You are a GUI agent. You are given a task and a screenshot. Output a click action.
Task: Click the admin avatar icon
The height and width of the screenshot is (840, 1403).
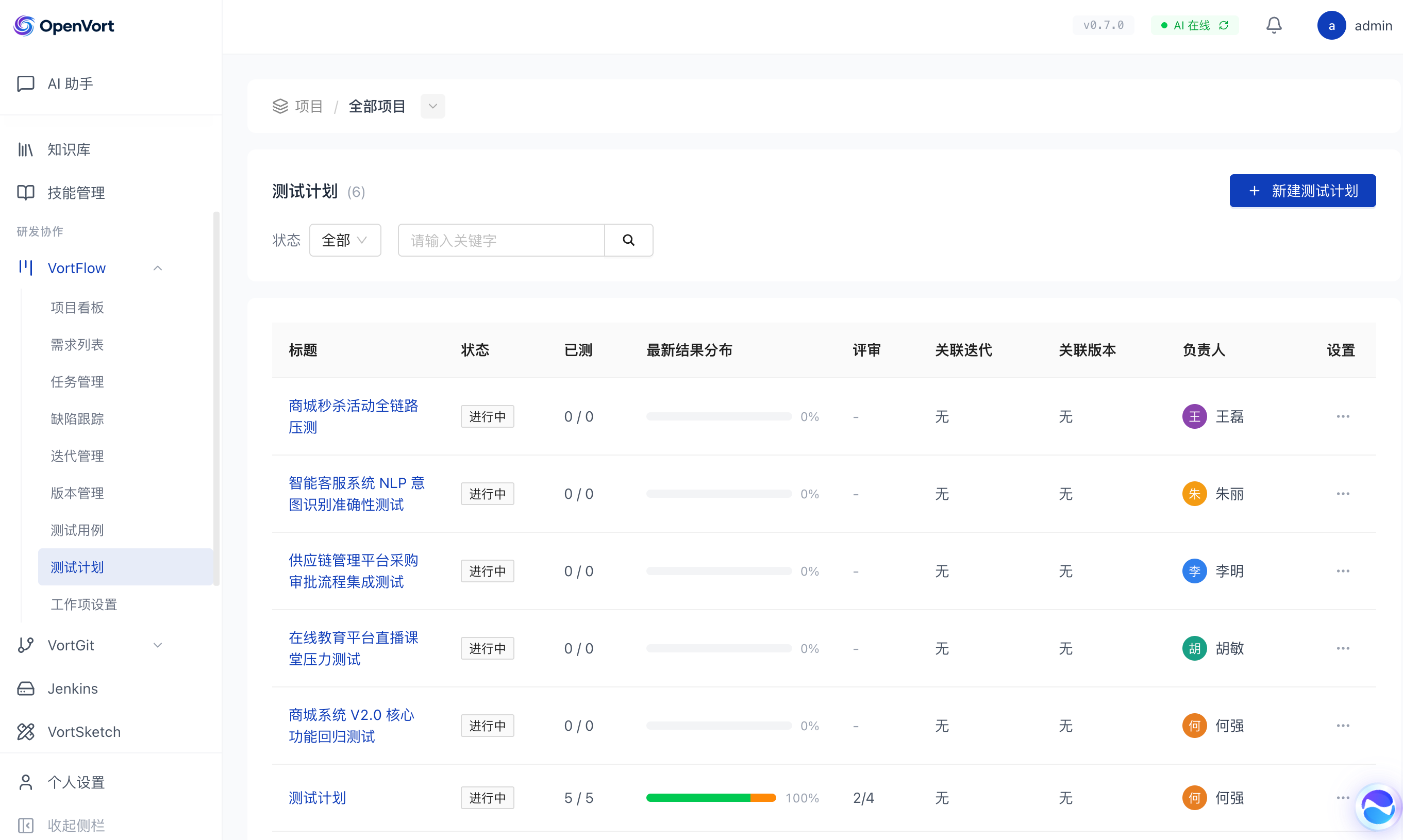point(1331,25)
